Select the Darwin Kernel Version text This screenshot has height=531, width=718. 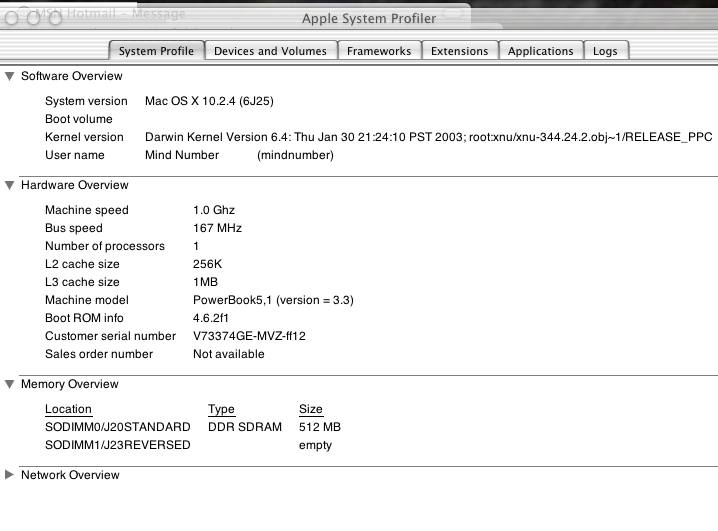coord(428,137)
